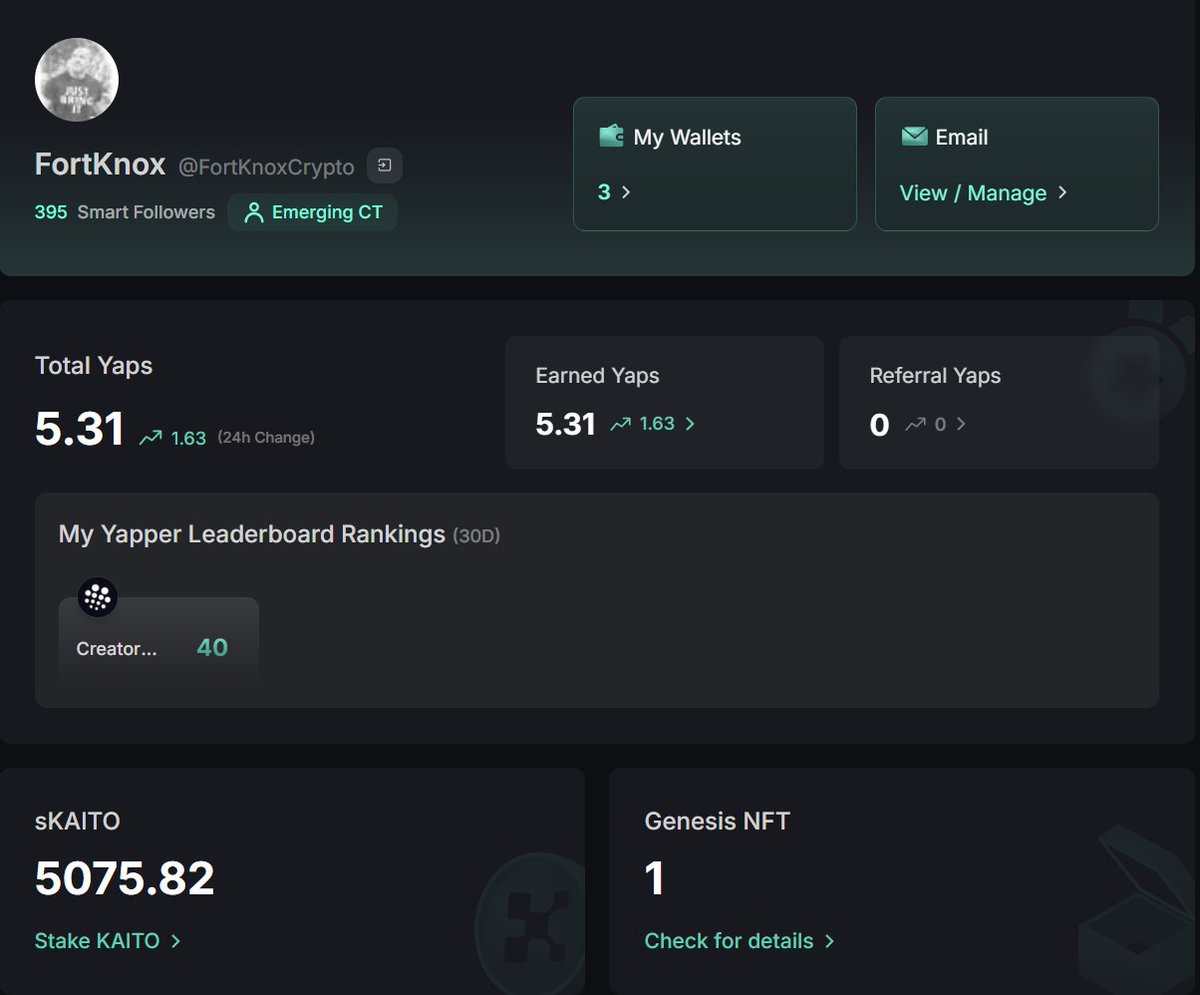
Task: Open the Creator... leaderboard ranking card
Action: tap(159, 640)
